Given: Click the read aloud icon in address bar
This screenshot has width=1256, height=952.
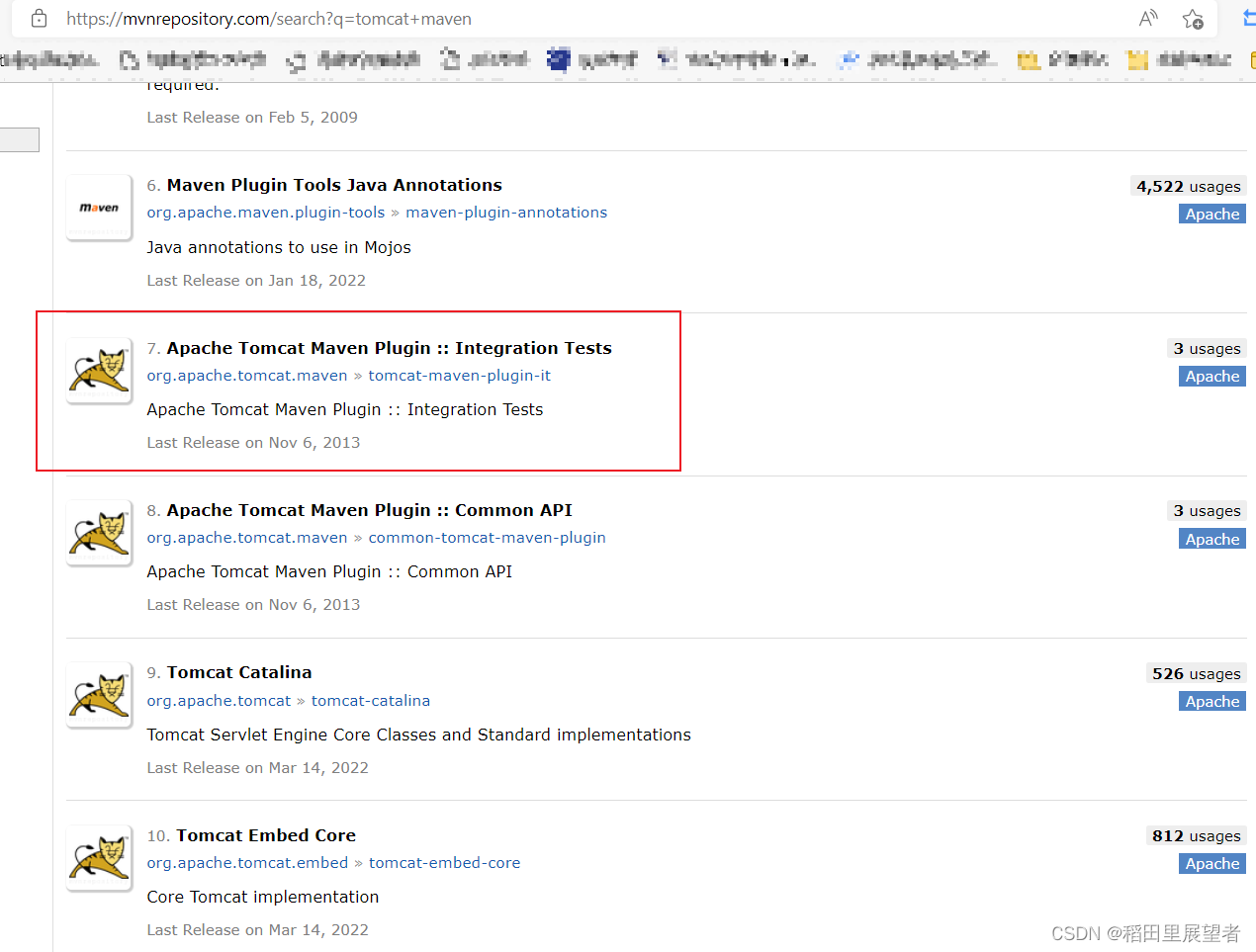Looking at the screenshot, I should (x=1148, y=19).
